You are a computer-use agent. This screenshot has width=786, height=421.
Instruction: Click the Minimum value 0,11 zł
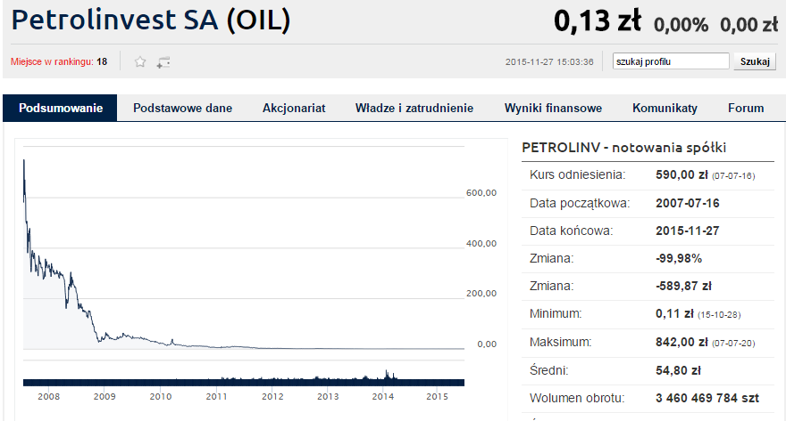(675, 314)
